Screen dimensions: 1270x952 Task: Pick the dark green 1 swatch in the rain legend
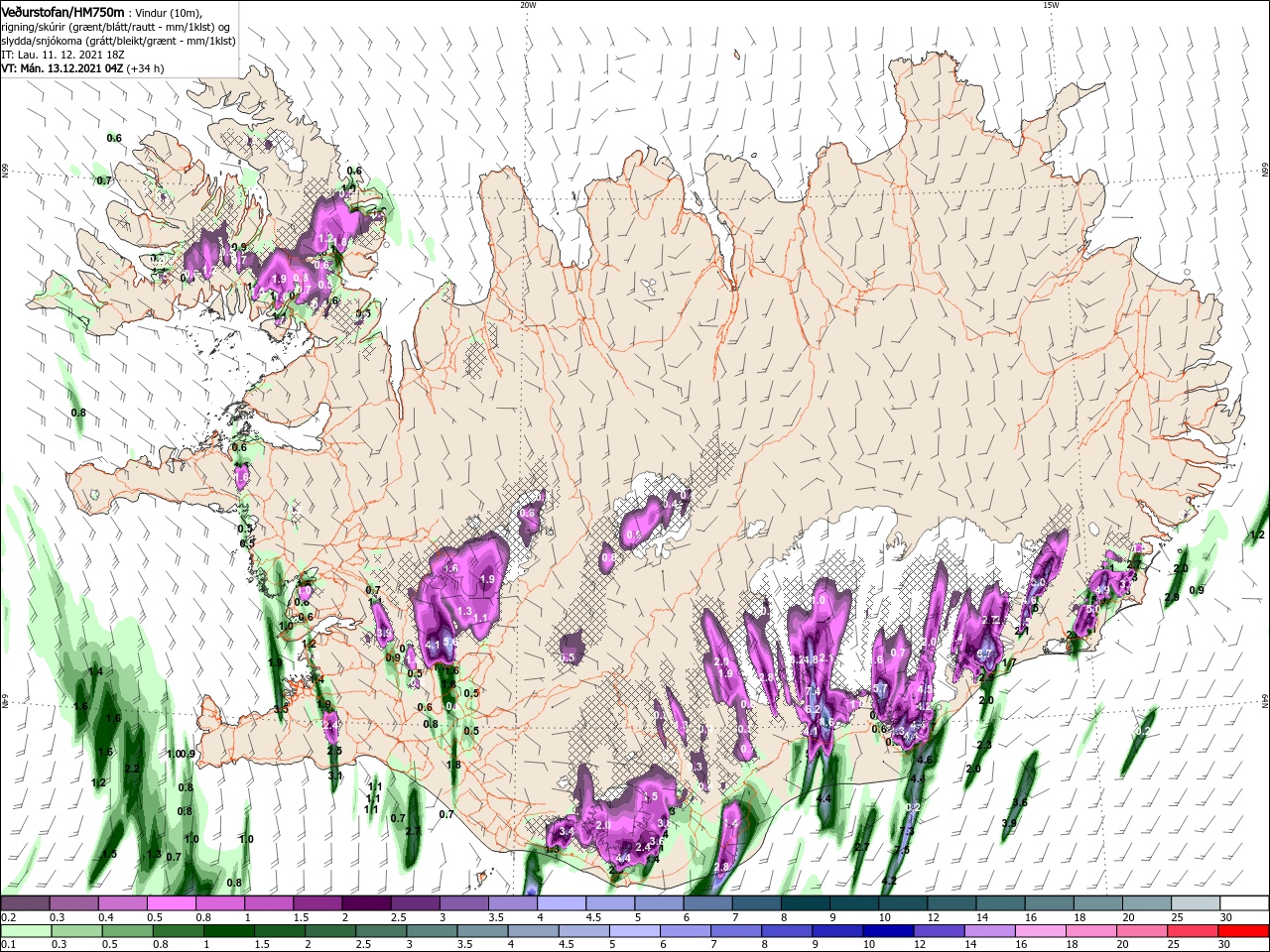228,931
